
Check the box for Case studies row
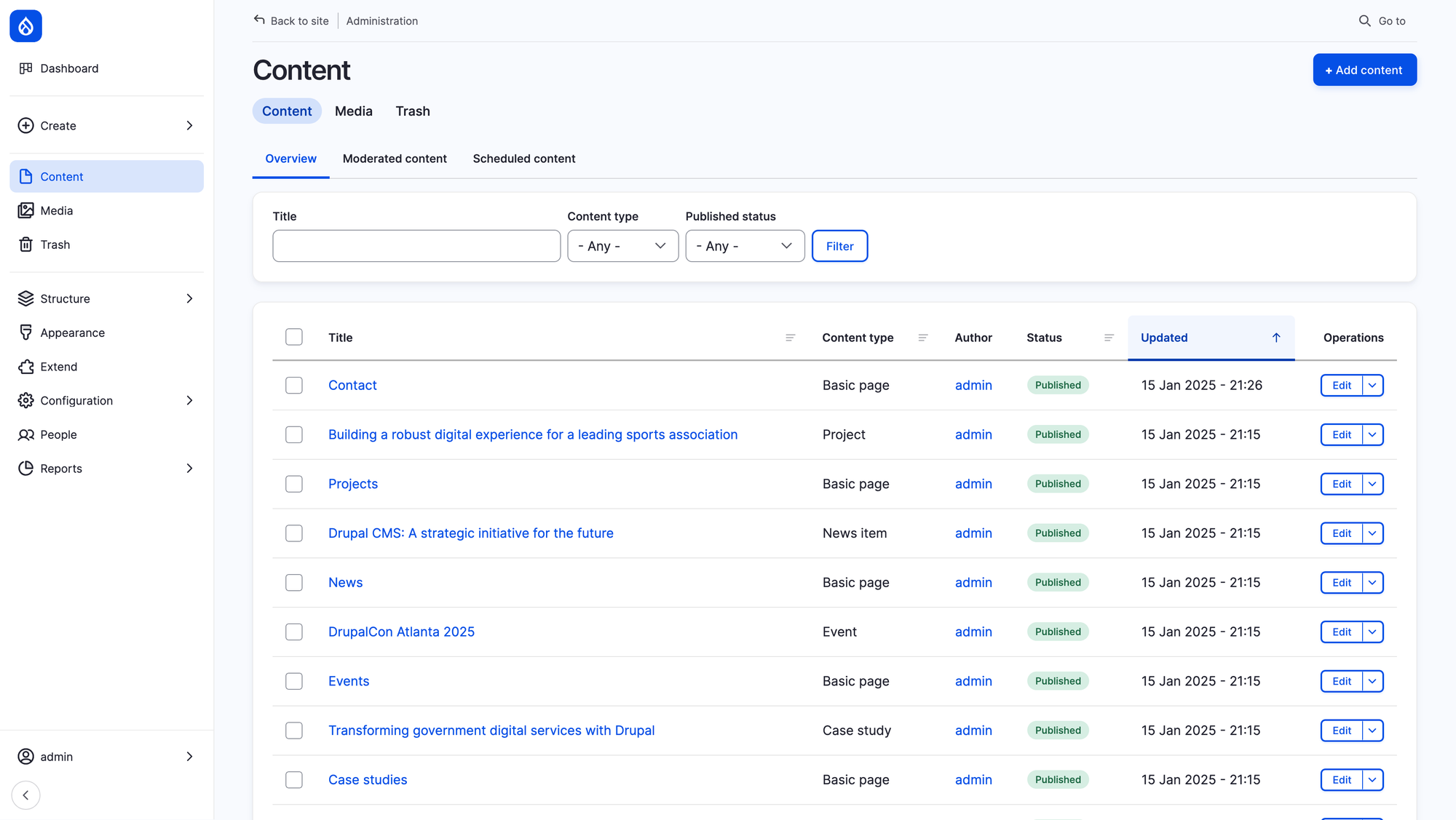[x=294, y=780]
